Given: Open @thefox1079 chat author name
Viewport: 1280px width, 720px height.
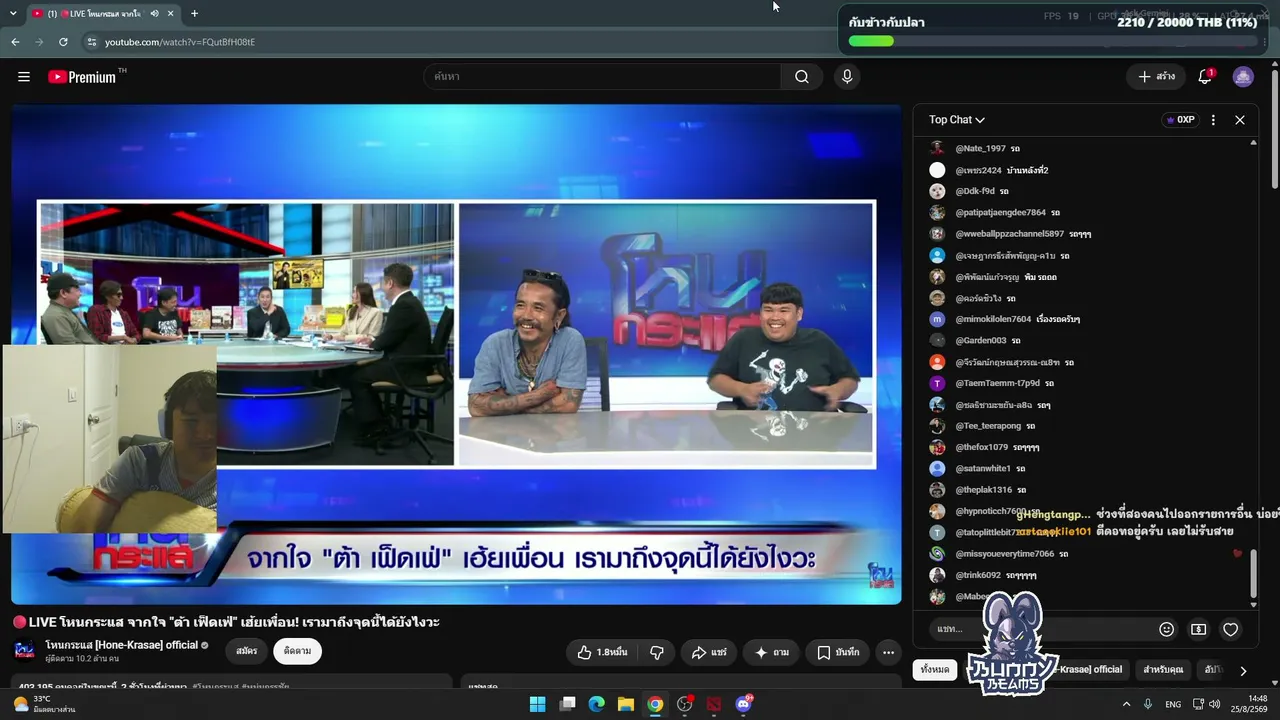Looking at the screenshot, I should click(981, 447).
